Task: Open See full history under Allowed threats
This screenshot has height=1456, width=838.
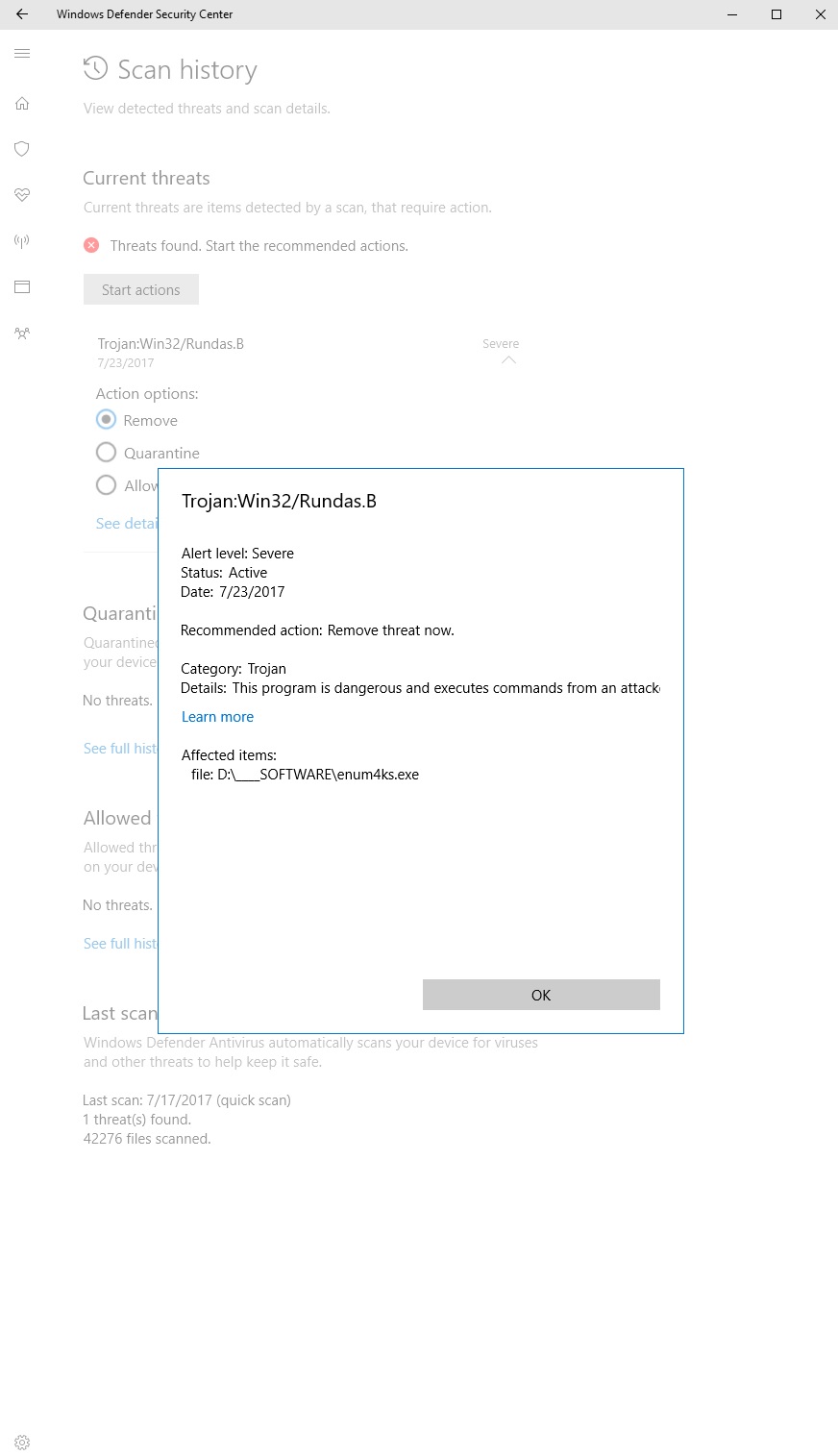Action: [120, 944]
